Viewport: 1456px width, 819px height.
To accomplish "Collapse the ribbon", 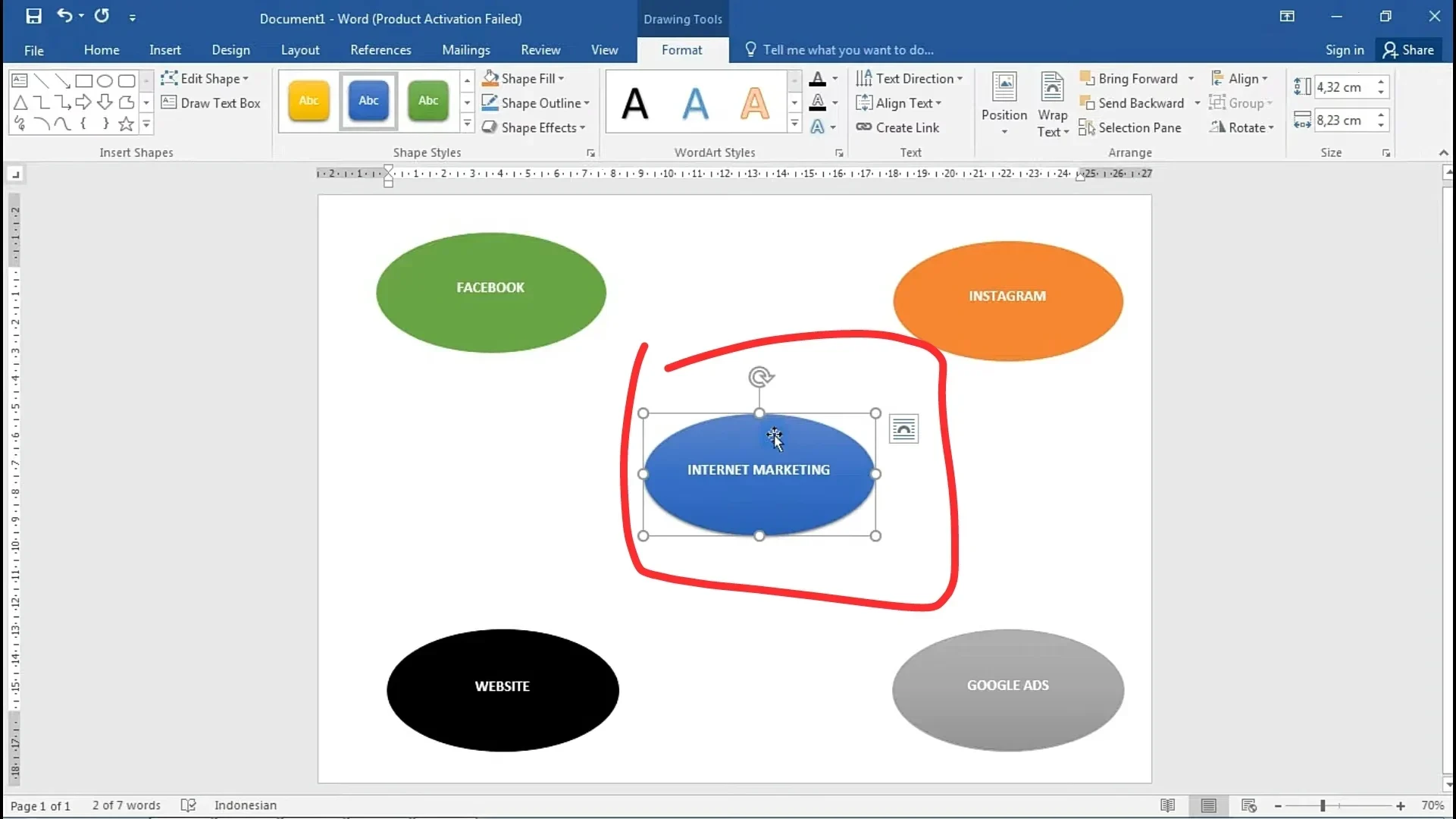I will click(1443, 153).
